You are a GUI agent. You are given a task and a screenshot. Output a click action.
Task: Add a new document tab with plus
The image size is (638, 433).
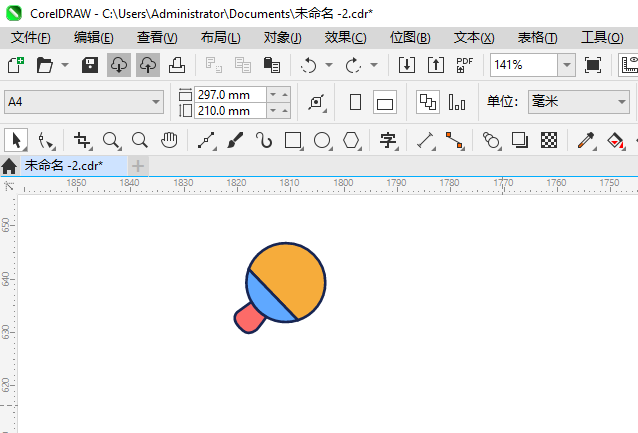pos(138,166)
